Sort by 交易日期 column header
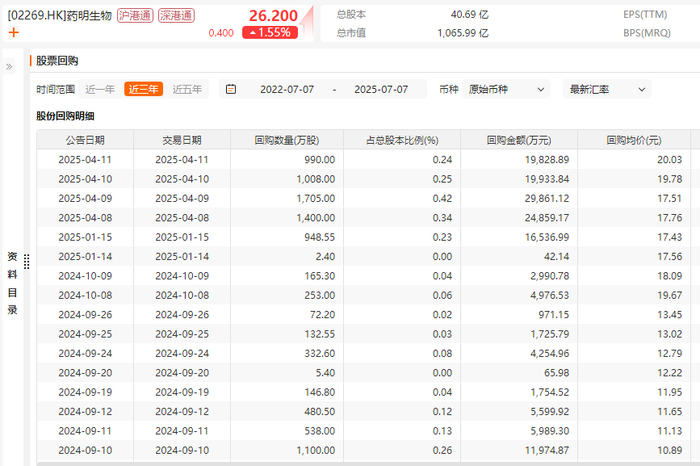Image resolution: width=700 pixels, height=466 pixels. tap(182, 140)
